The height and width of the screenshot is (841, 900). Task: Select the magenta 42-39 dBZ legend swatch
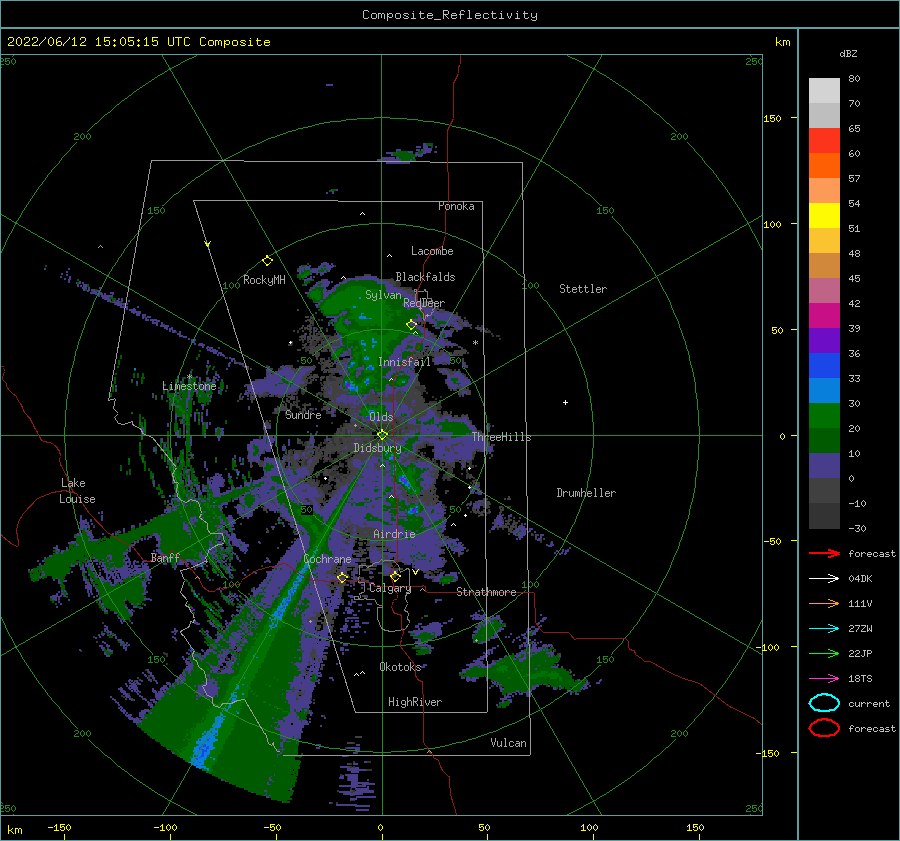[x=824, y=316]
